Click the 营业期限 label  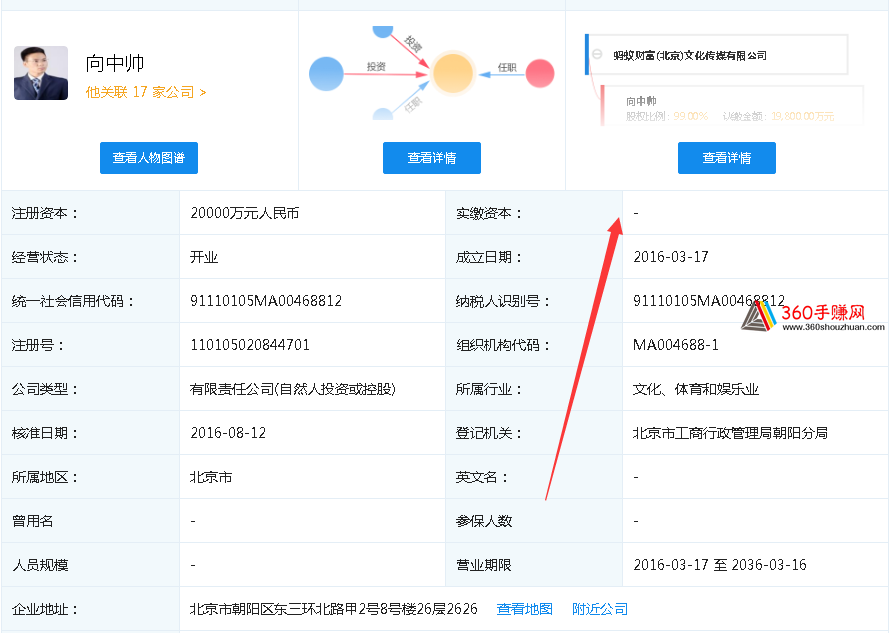point(484,565)
